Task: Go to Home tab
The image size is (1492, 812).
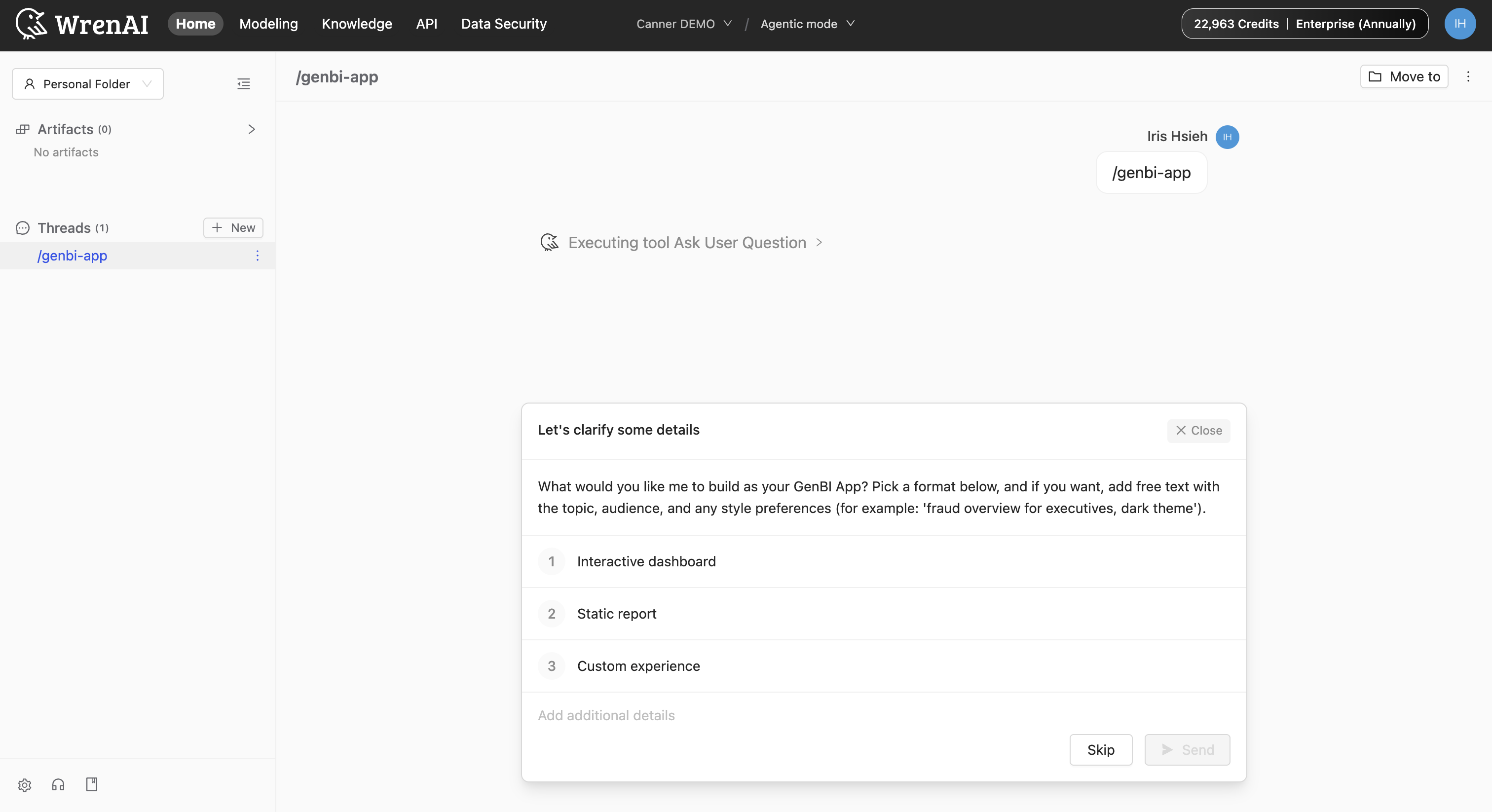Action: pos(196,24)
